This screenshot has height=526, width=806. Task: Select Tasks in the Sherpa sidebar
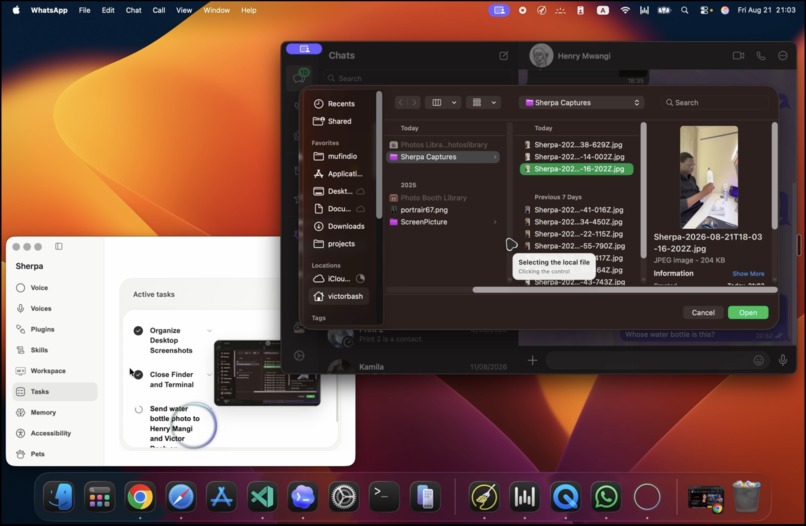click(54, 392)
